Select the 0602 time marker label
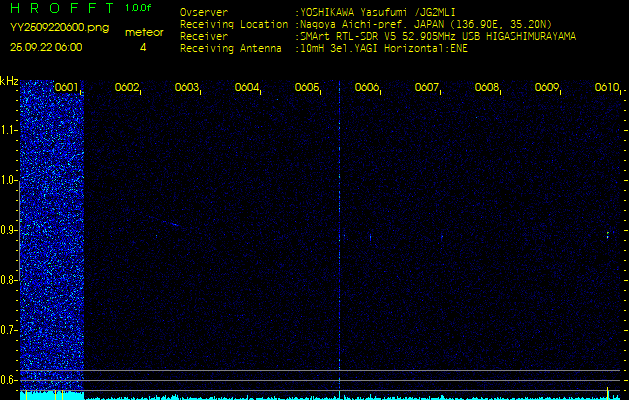The height and width of the screenshot is (400, 629). tap(126, 87)
